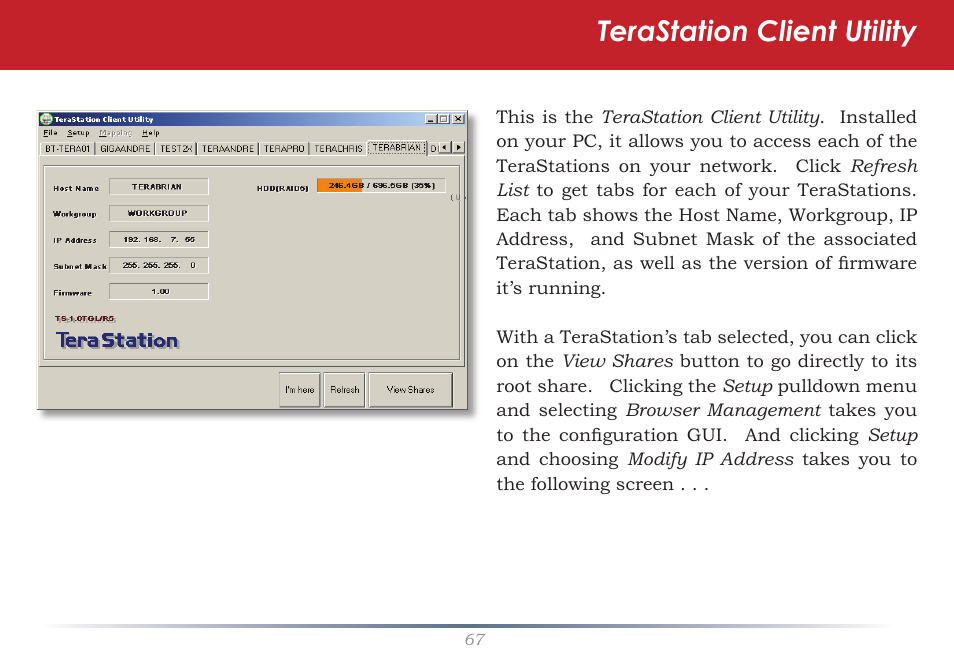Click the Refresh button
This screenshot has height=661, width=954.
pos(344,390)
